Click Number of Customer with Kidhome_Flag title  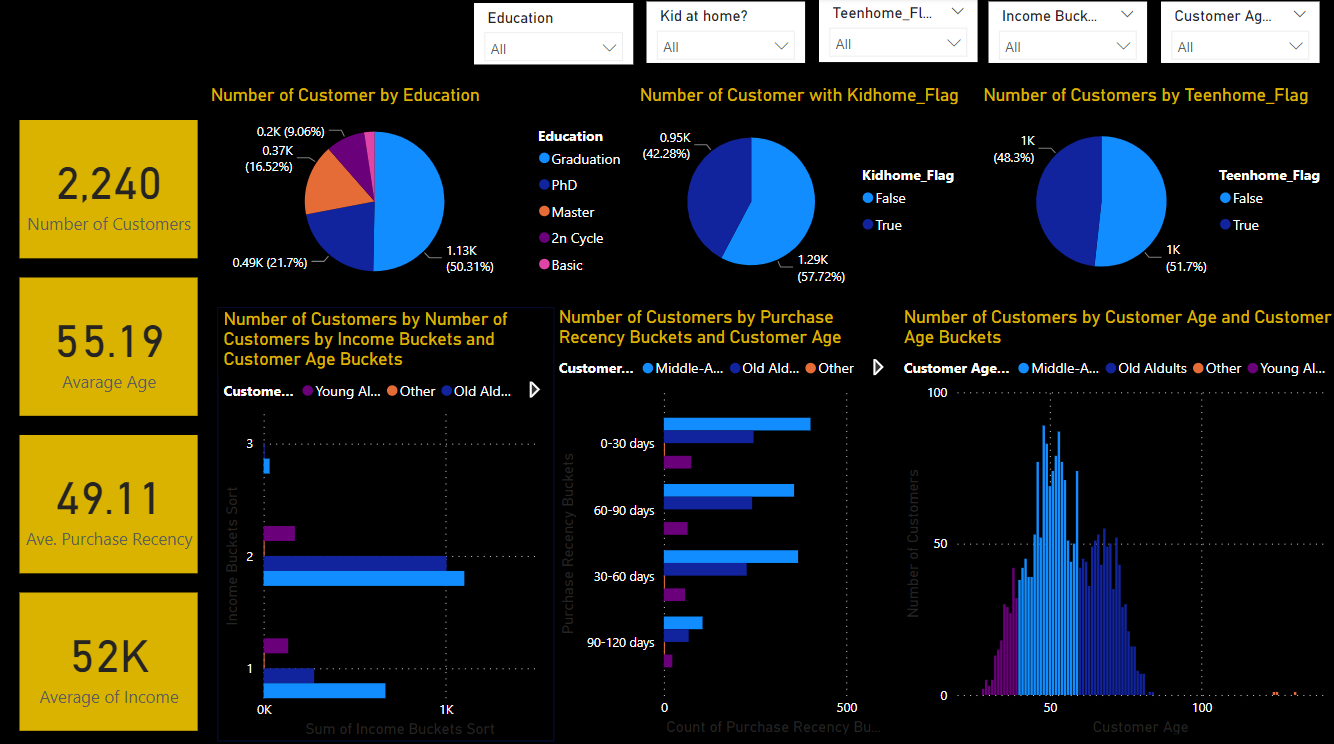tap(799, 95)
